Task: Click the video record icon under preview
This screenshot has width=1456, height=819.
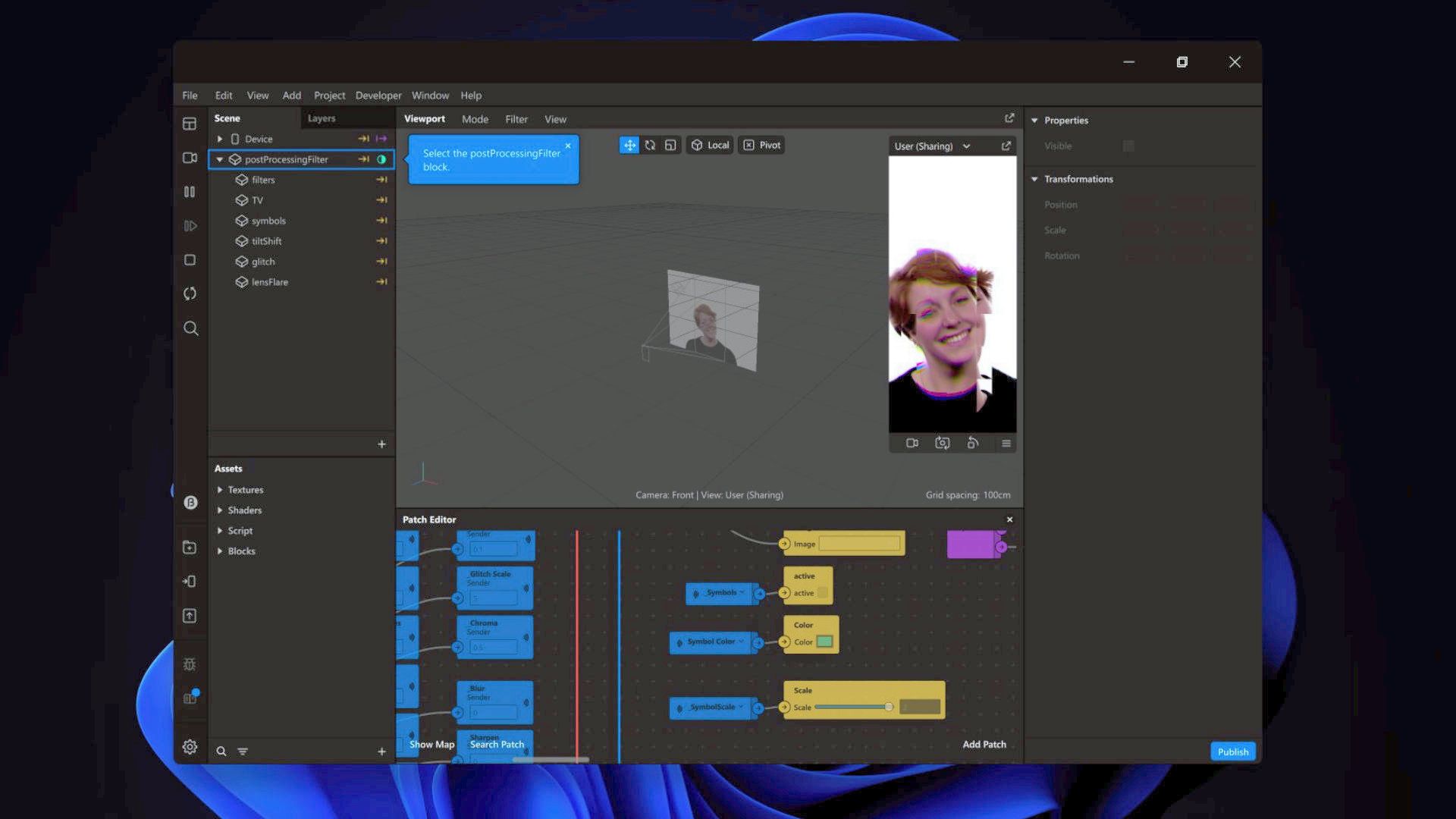Action: pos(912,444)
